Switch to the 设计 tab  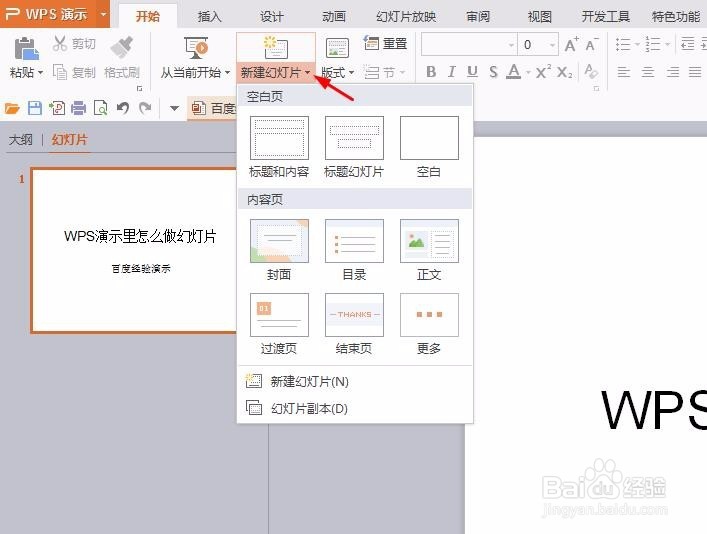coord(272,17)
